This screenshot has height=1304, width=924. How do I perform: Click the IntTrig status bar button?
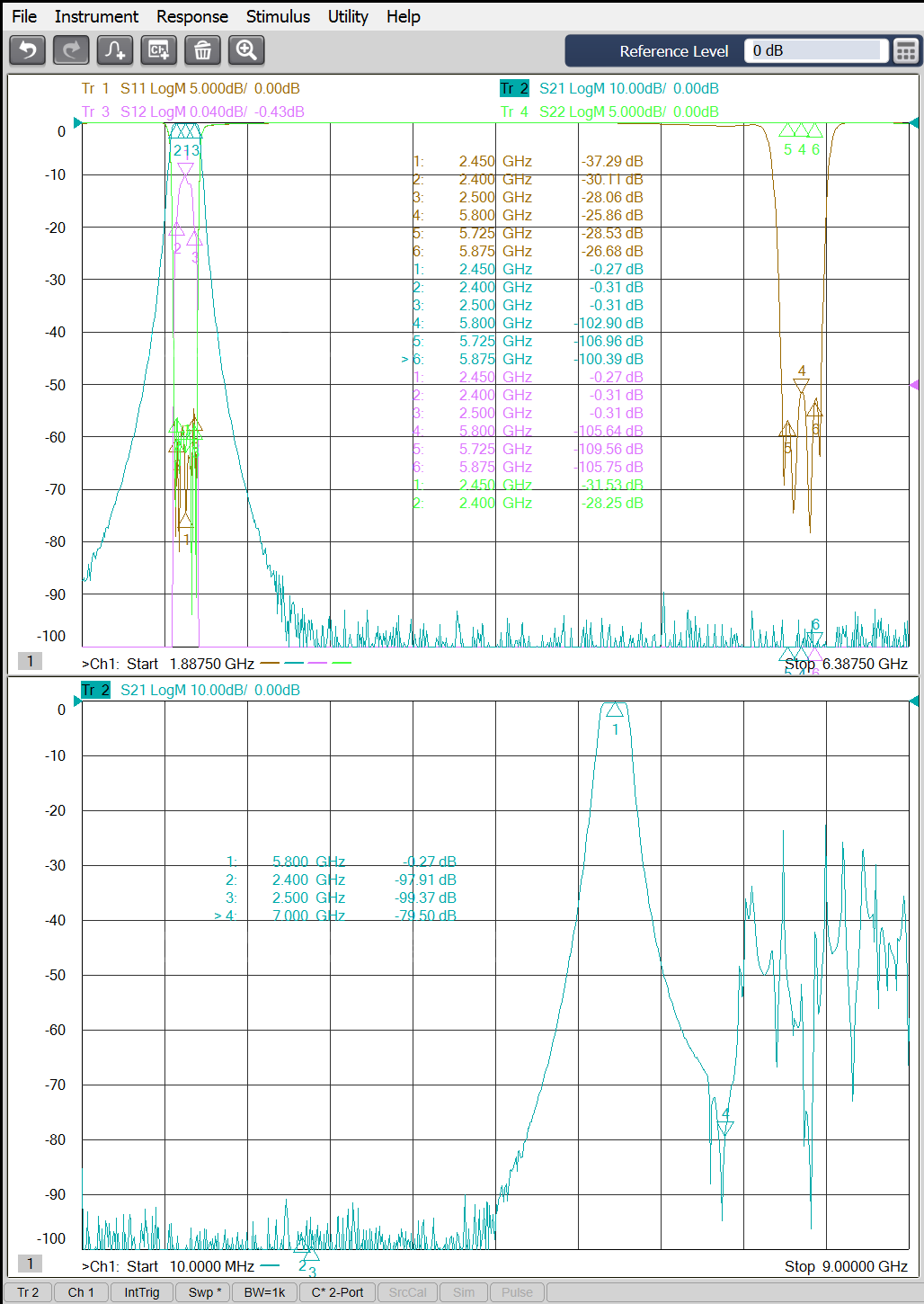point(142,1292)
